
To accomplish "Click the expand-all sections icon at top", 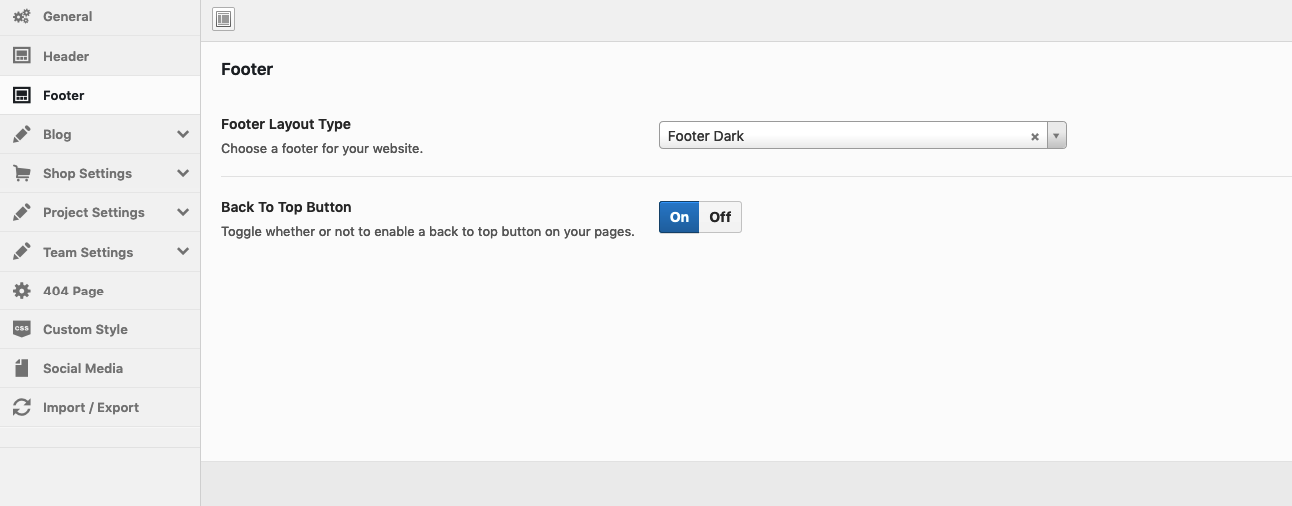I will point(224,19).
